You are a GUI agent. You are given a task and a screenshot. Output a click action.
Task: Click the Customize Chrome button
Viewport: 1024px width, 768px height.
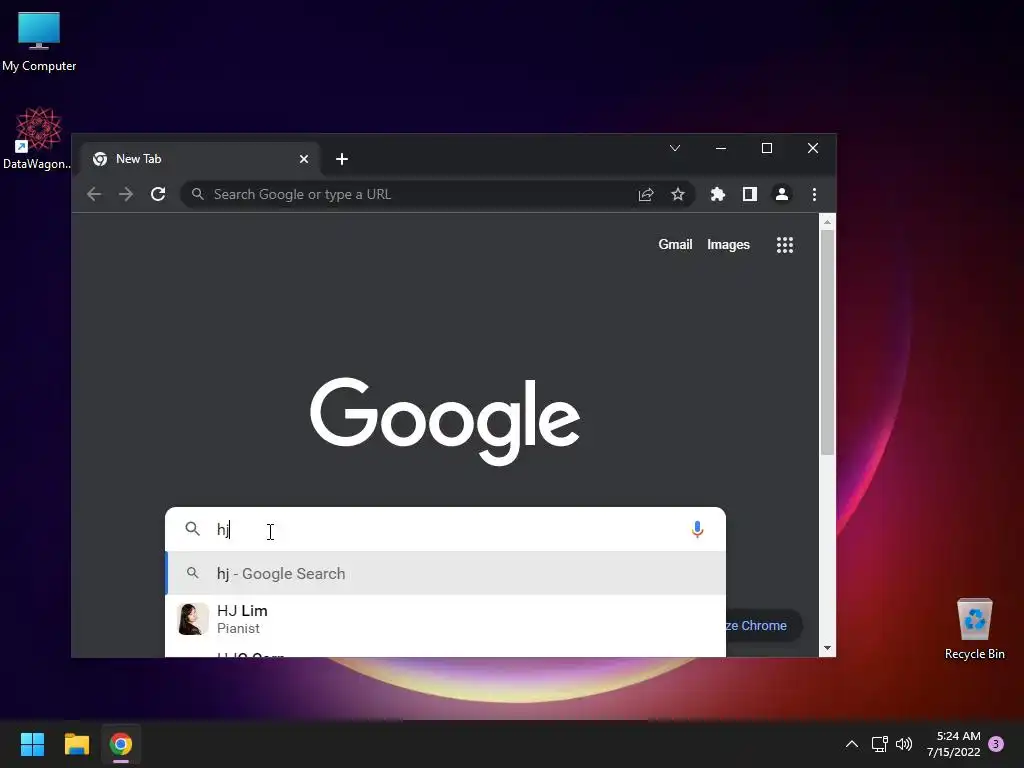(763, 626)
